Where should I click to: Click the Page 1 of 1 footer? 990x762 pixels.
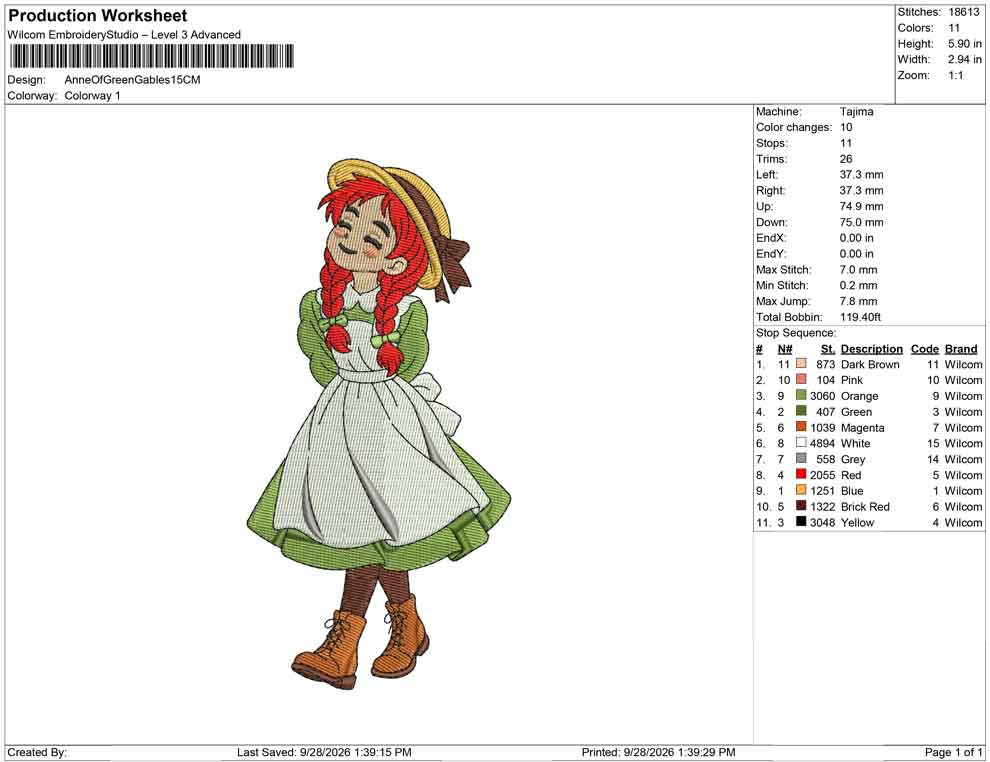point(953,752)
